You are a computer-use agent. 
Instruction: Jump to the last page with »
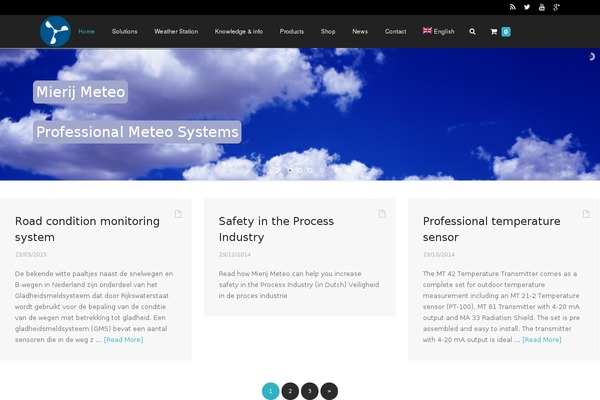pos(329,391)
